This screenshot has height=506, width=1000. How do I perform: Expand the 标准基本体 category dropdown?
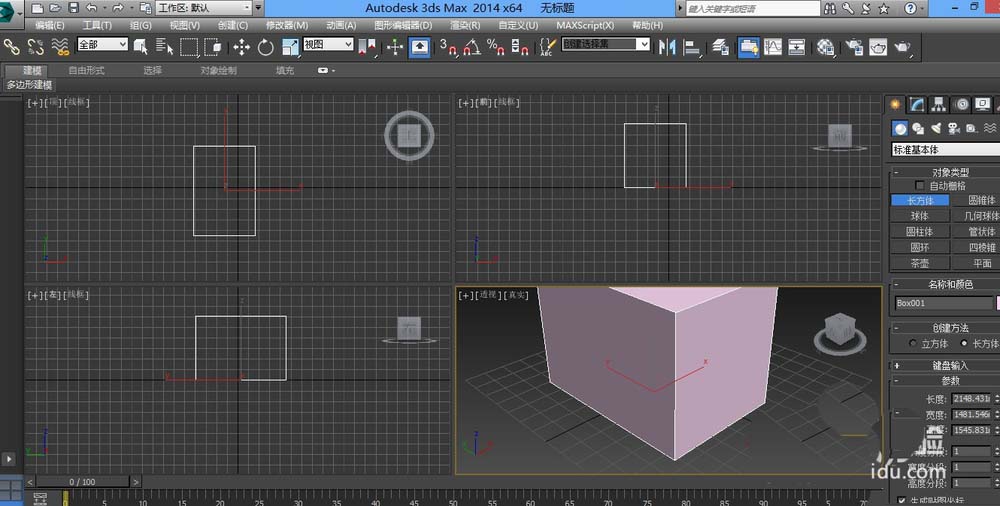(x=944, y=150)
